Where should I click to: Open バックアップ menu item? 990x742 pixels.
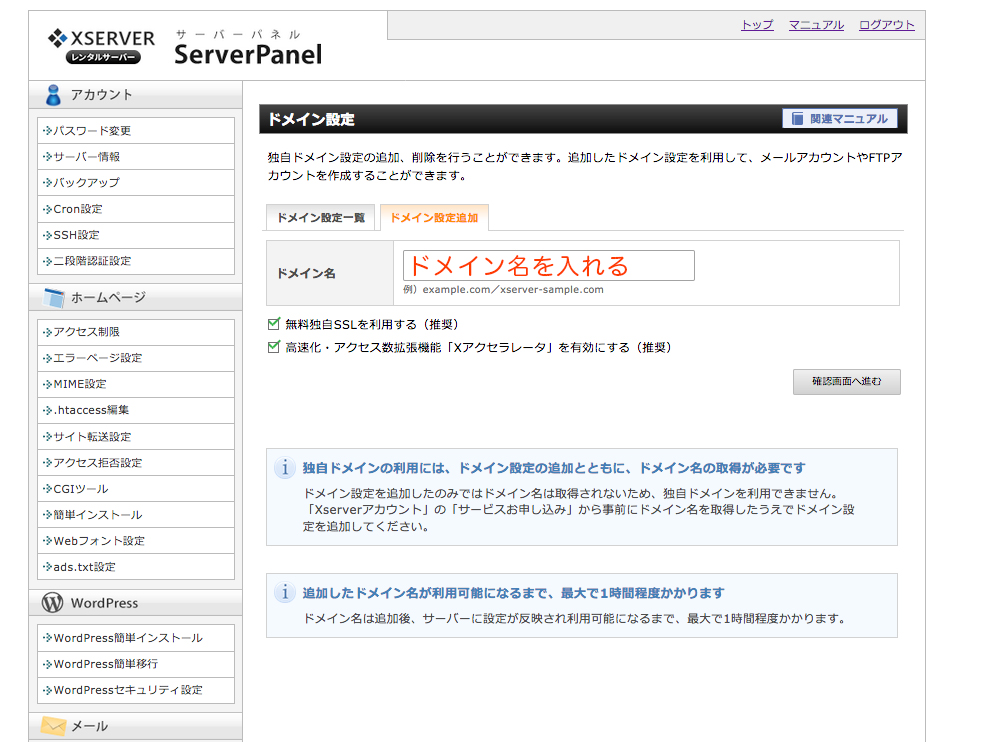click(x=136, y=183)
